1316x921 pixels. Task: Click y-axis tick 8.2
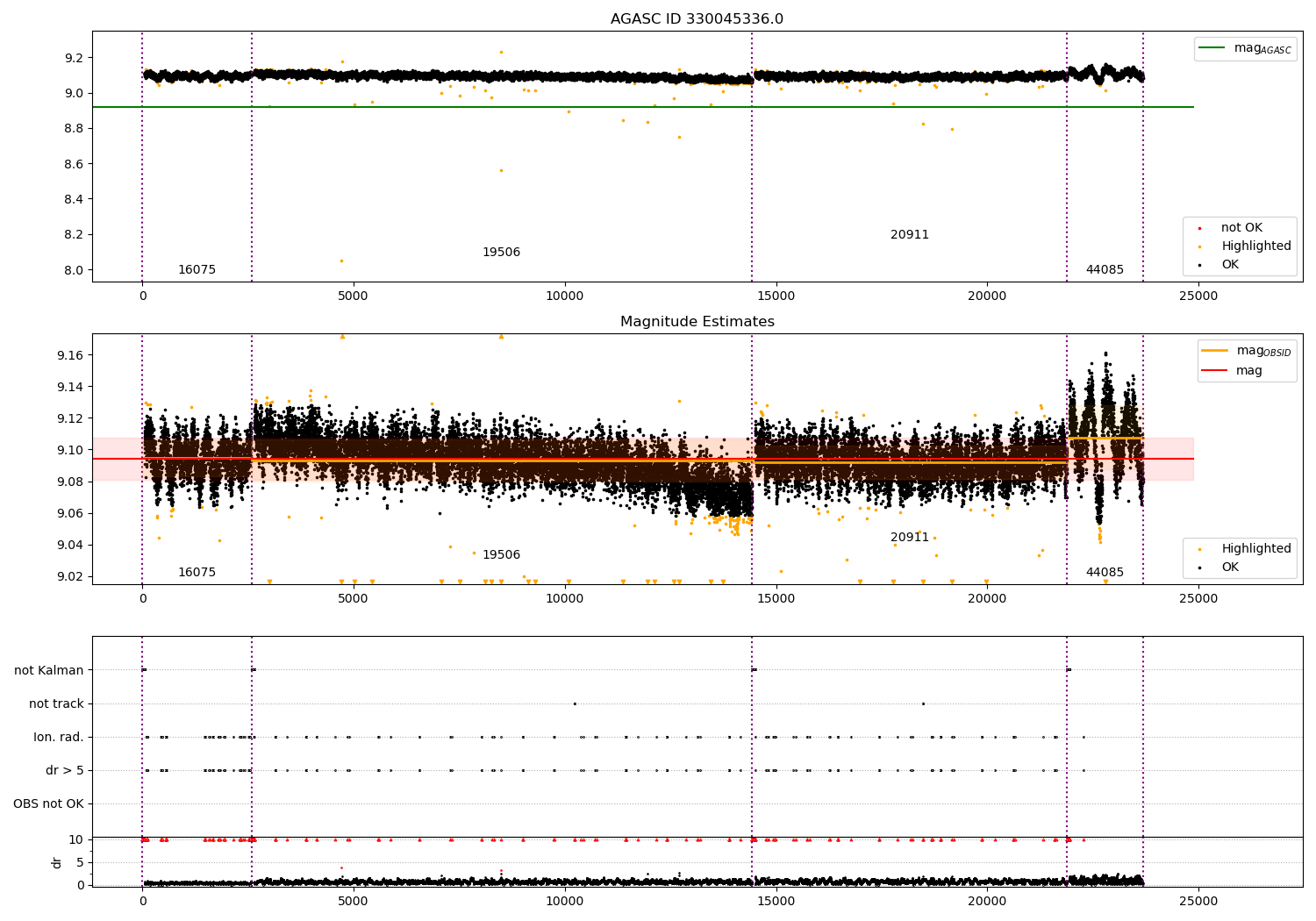click(x=74, y=235)
